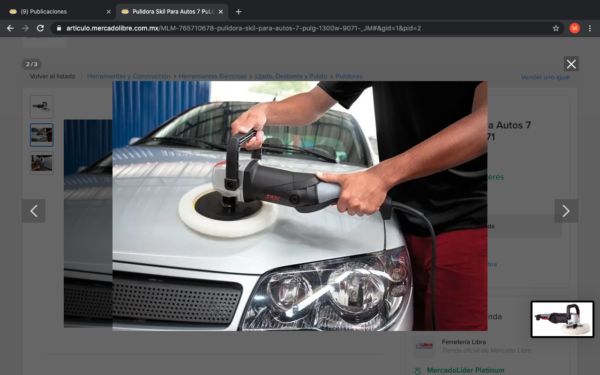This screenshot has width=600, height=375.
Task: Click the enlarged polisher photo
Action: (300, 206)
